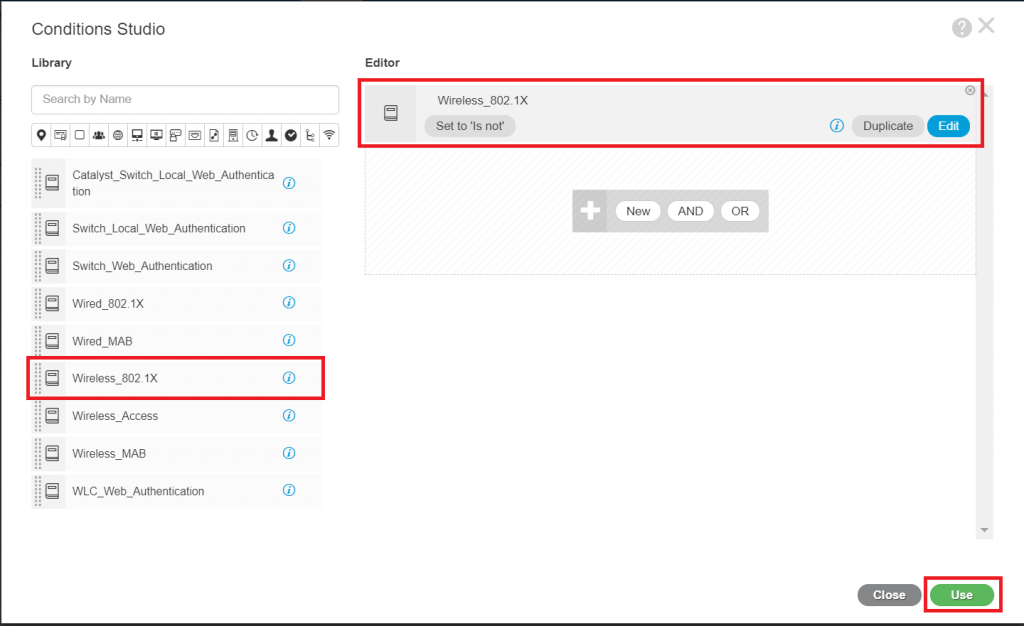Filter library by location pin icon
1024x626 pixels.
41,135
